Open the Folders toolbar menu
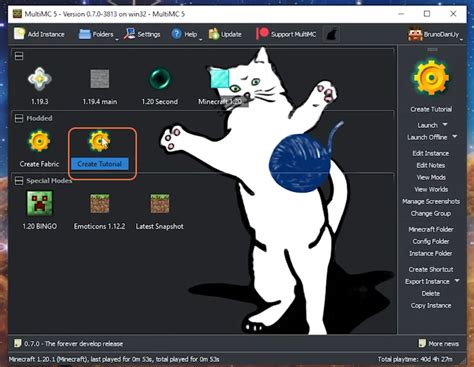The image size is (474, 367). 98,34
